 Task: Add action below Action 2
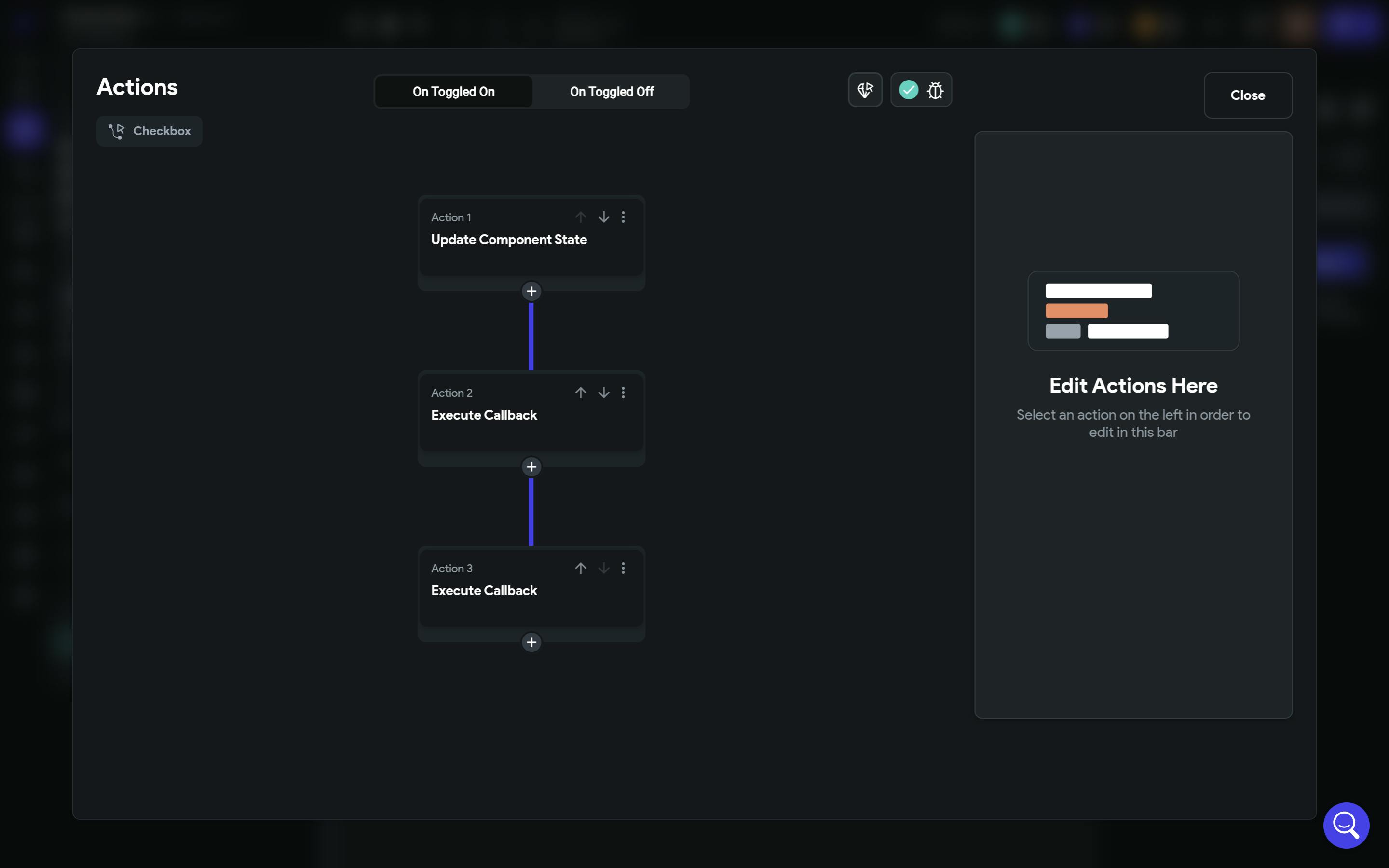(x=531, y=467)
